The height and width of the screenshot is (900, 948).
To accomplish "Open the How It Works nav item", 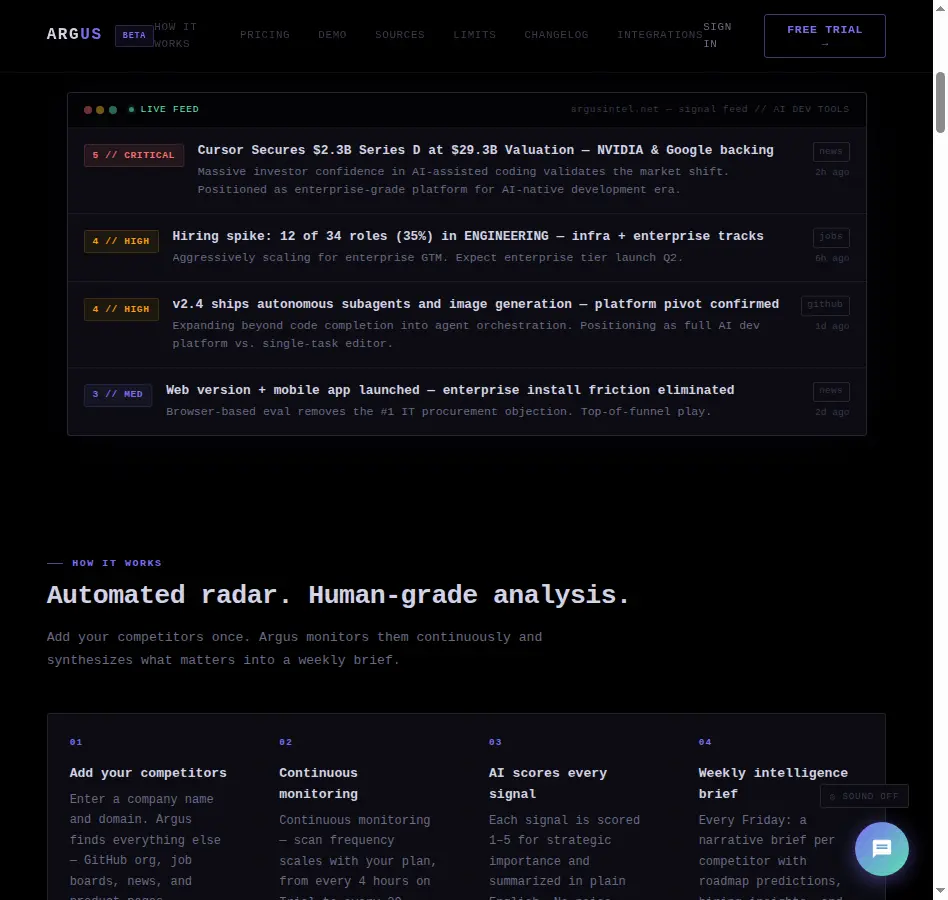I will [175, 36].
